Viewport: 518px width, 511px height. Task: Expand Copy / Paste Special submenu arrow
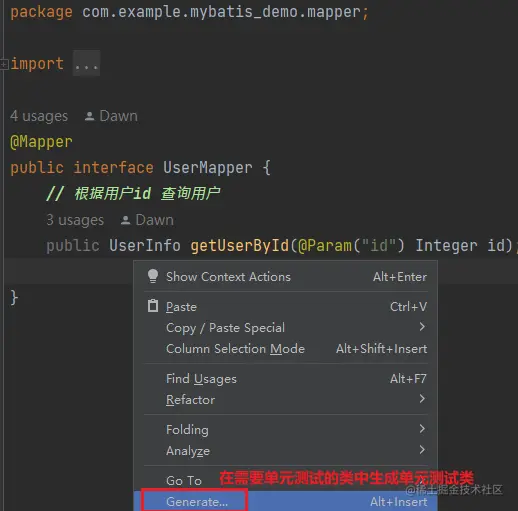point(422,327)
